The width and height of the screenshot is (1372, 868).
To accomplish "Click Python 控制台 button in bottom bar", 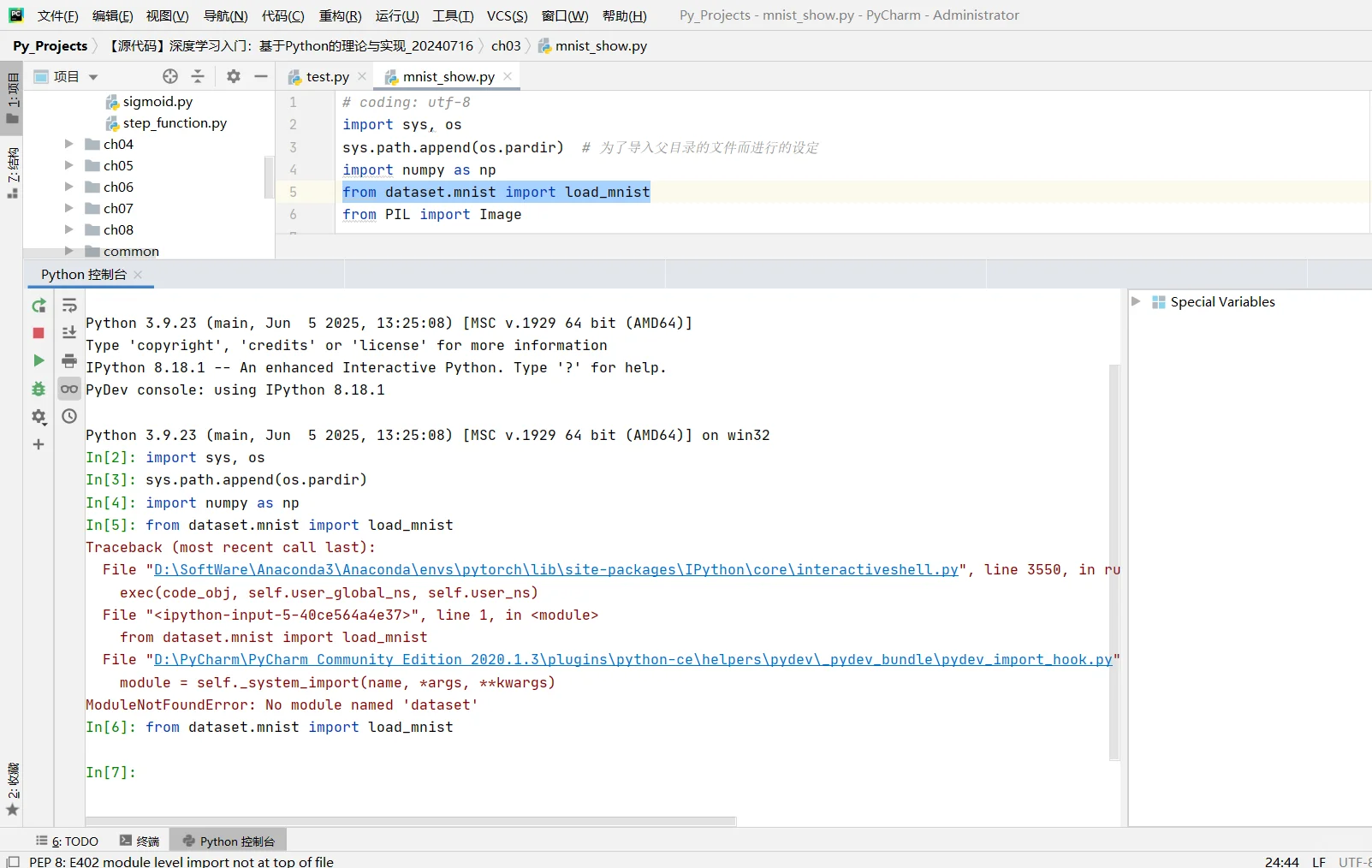I will 229,841.
